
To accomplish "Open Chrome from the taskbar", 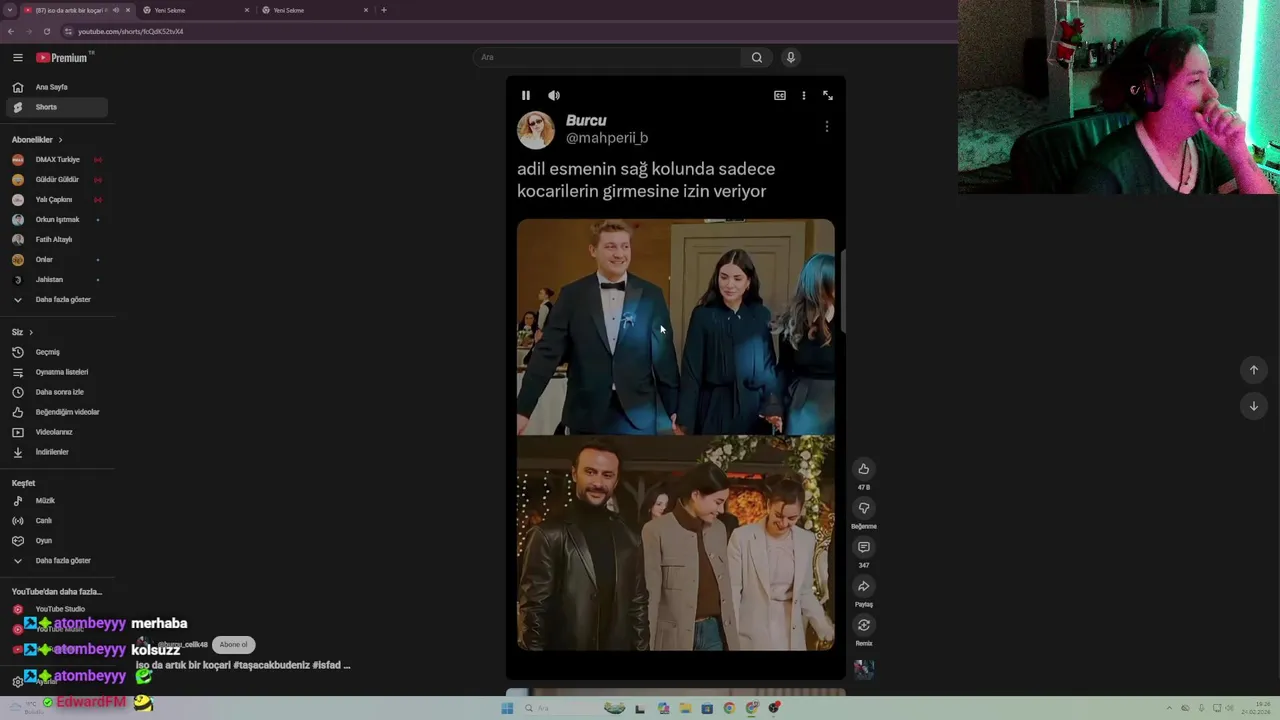I will click(729, 708).
